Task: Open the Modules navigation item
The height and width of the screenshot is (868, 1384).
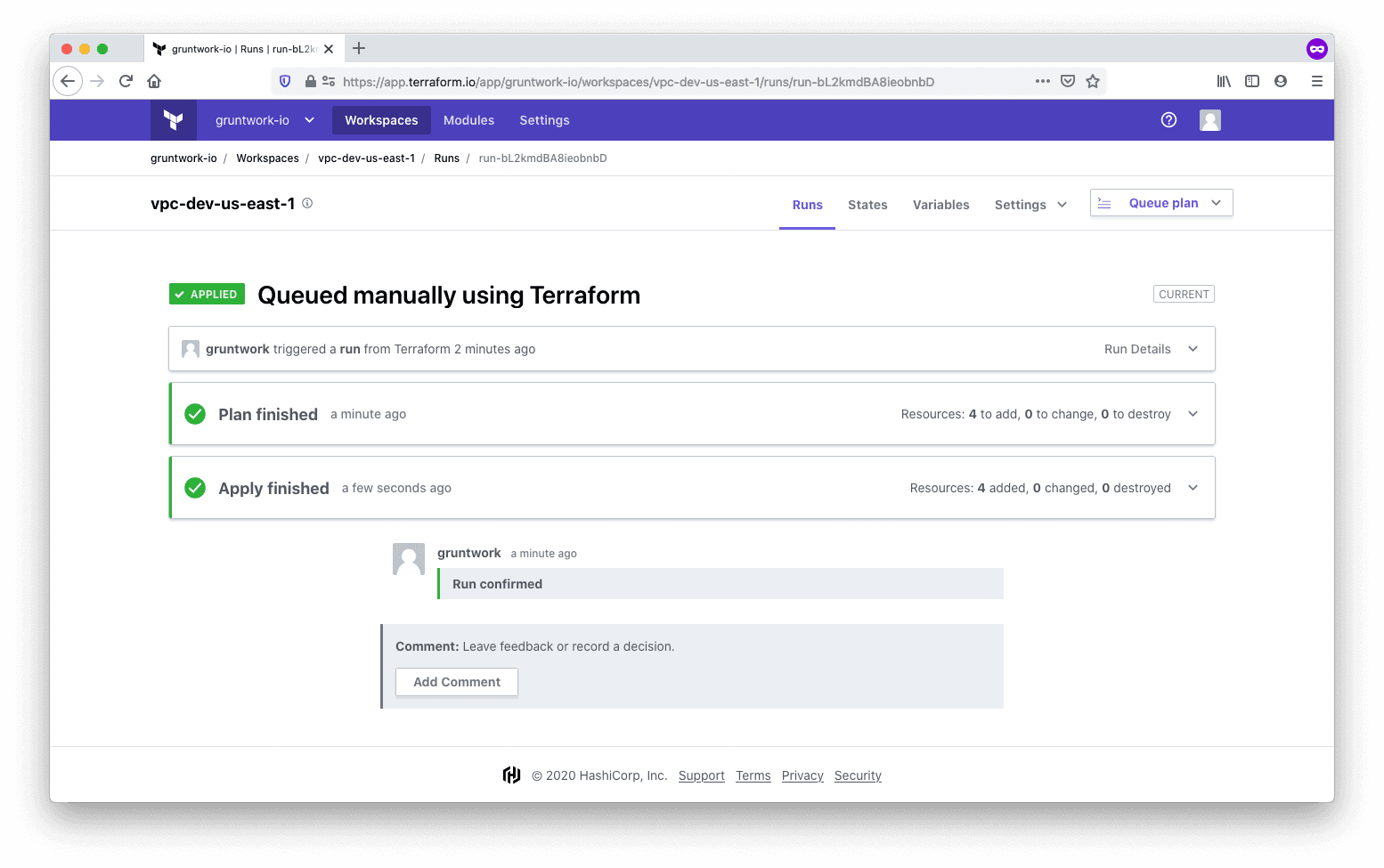Action: [468, 120]
